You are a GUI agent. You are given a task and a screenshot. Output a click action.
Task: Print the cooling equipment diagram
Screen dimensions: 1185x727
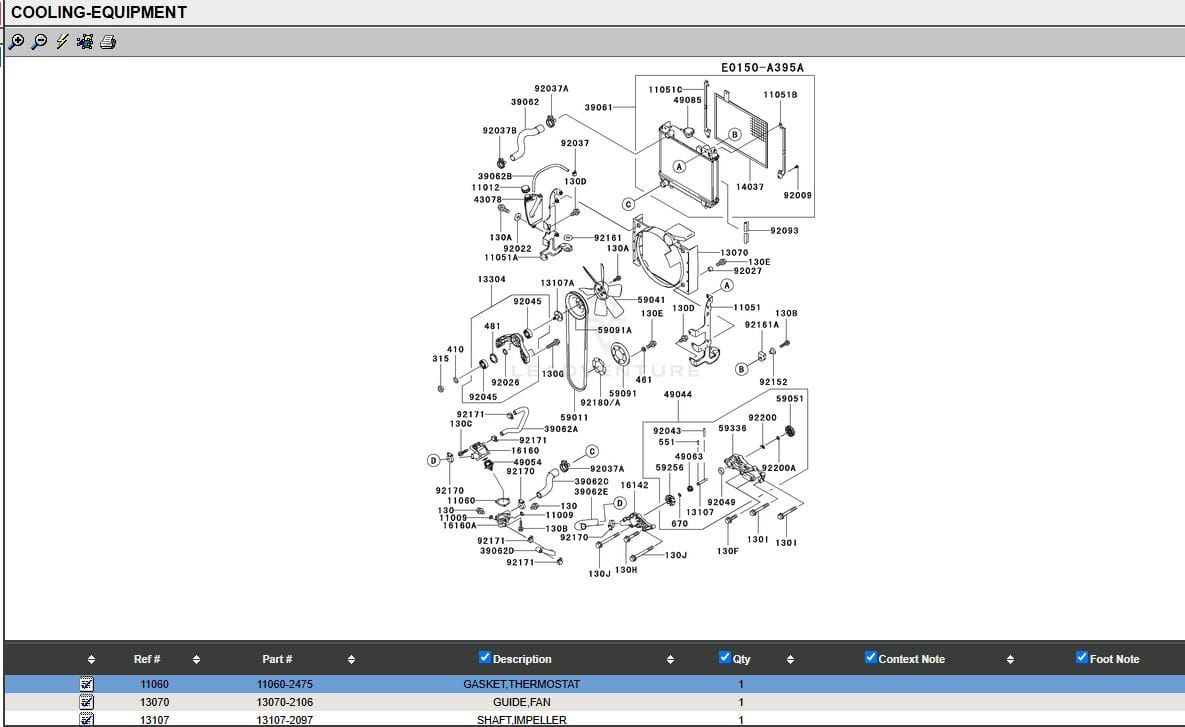108,42
